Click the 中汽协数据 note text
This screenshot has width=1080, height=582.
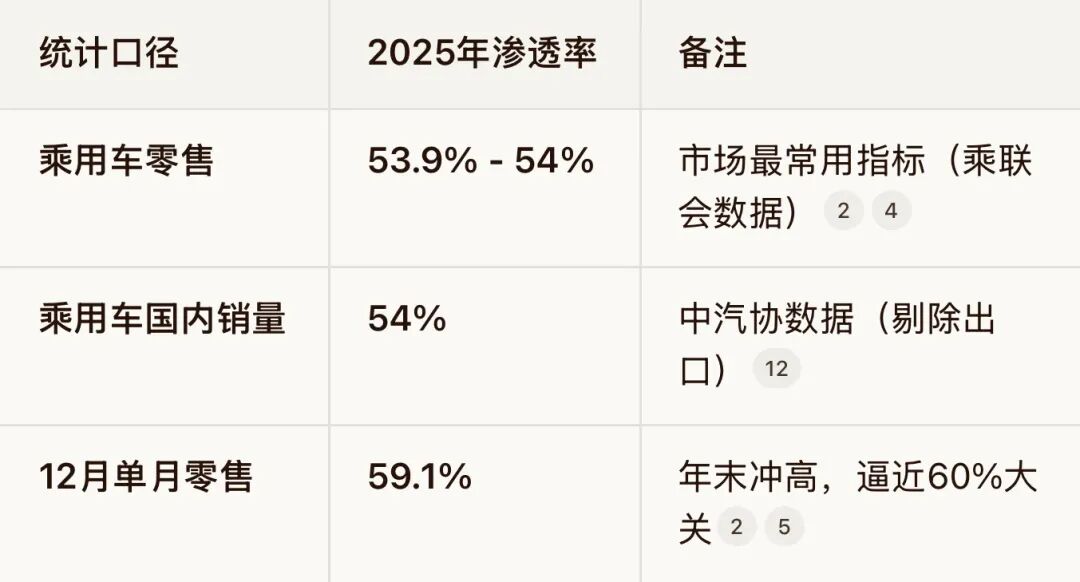pyautogui.click(x=766, y=319)
